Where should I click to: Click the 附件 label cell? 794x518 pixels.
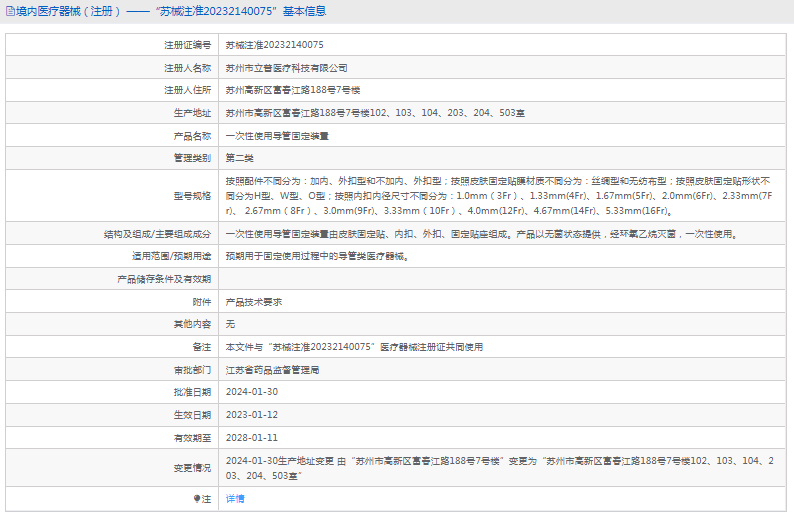tap(112, 302)
